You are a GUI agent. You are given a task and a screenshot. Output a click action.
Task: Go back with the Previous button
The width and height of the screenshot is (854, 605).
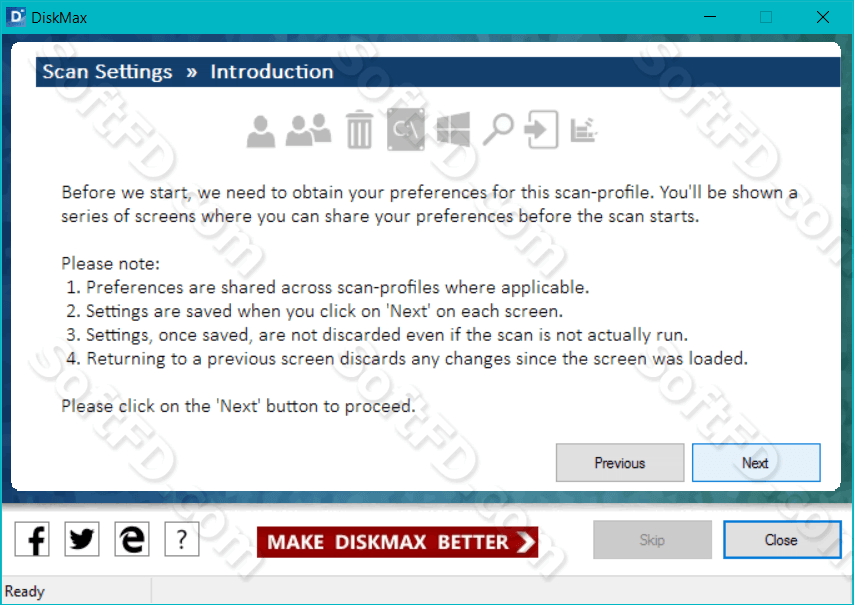[620, 463]
